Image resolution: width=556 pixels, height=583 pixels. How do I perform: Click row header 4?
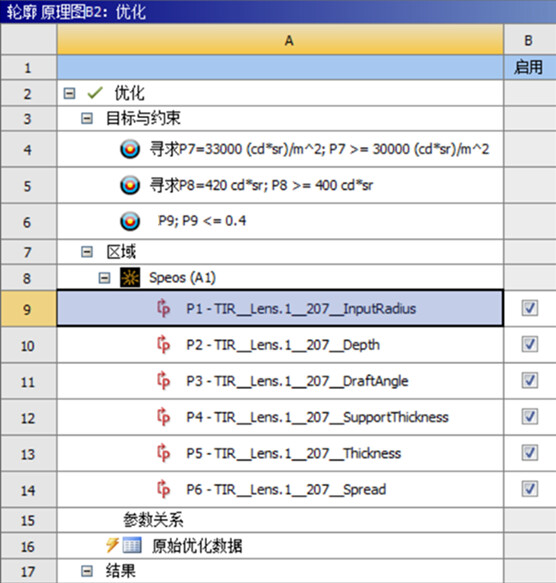(x=28, y=149)
